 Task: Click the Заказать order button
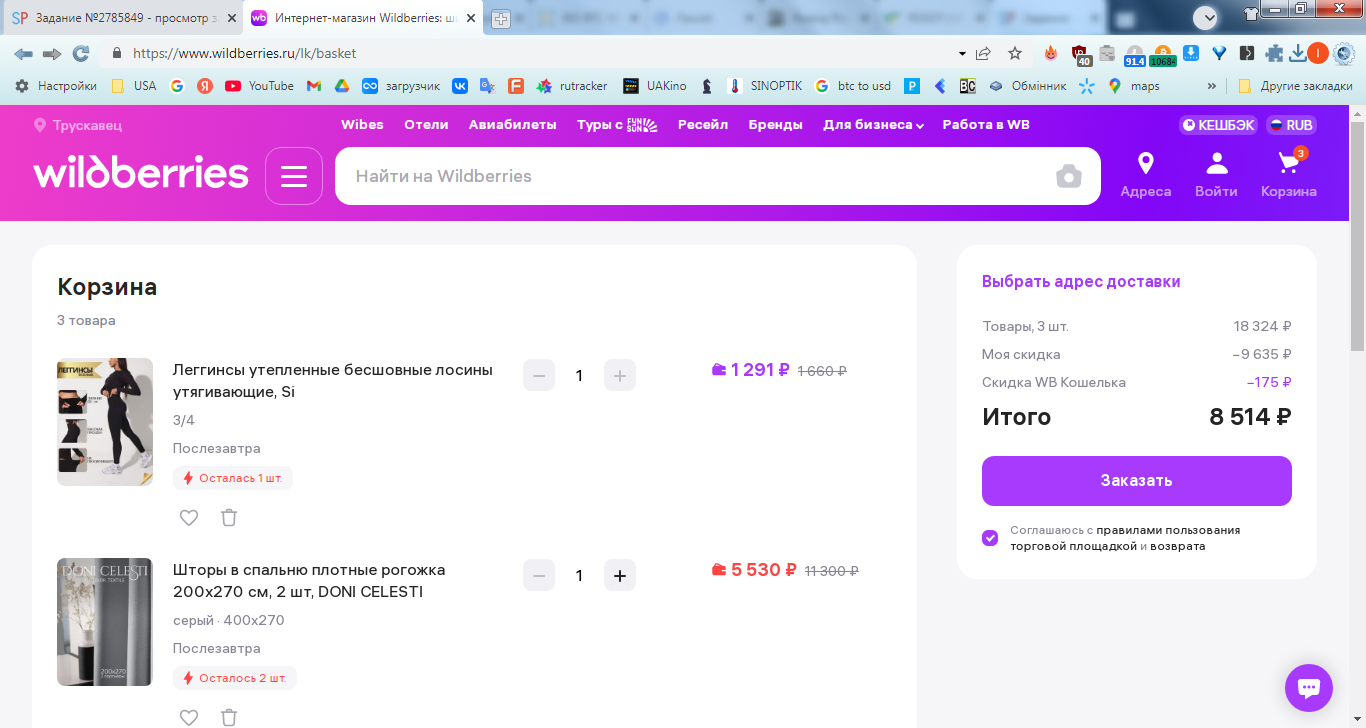[x=1137, y=481]
